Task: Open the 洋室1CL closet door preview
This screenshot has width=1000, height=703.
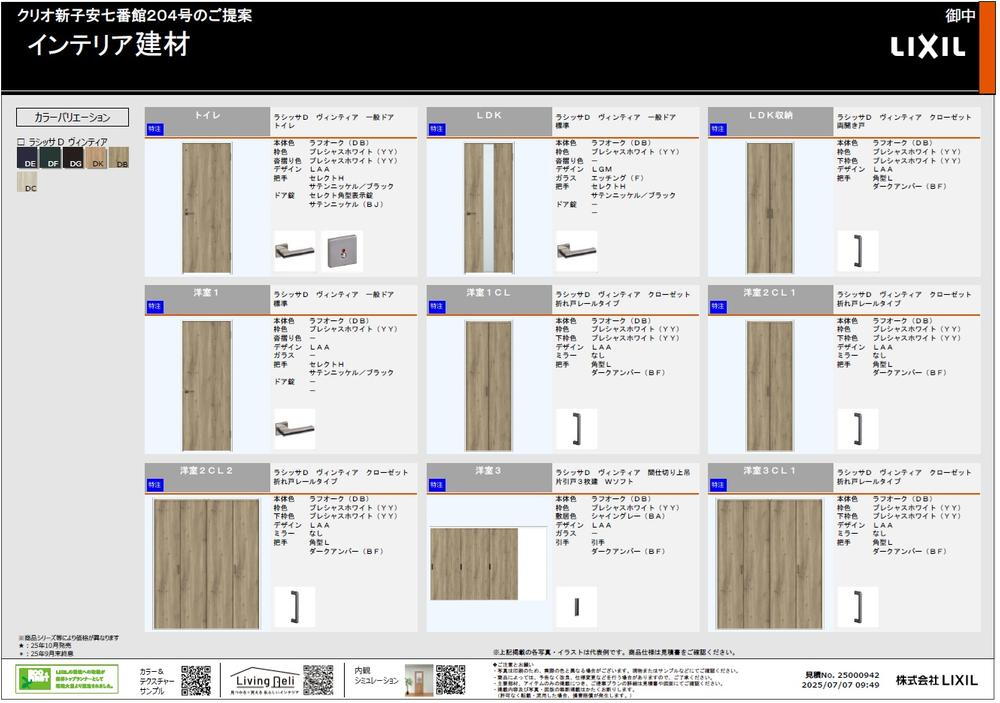Action: 489,386
